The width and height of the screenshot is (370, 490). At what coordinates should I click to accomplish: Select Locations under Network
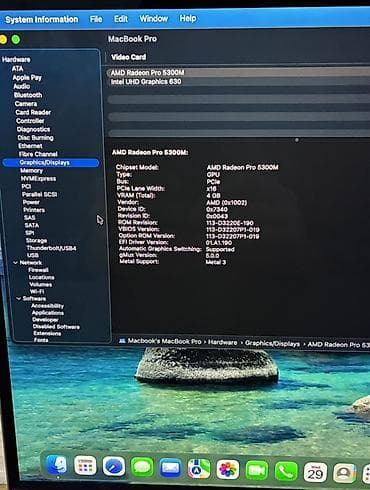click(x=42, y=277)
